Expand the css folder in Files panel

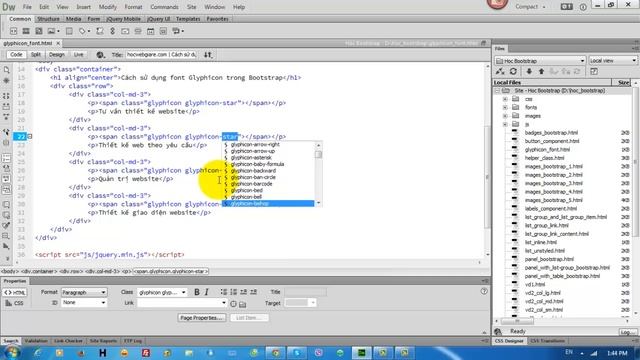[505, 99]
